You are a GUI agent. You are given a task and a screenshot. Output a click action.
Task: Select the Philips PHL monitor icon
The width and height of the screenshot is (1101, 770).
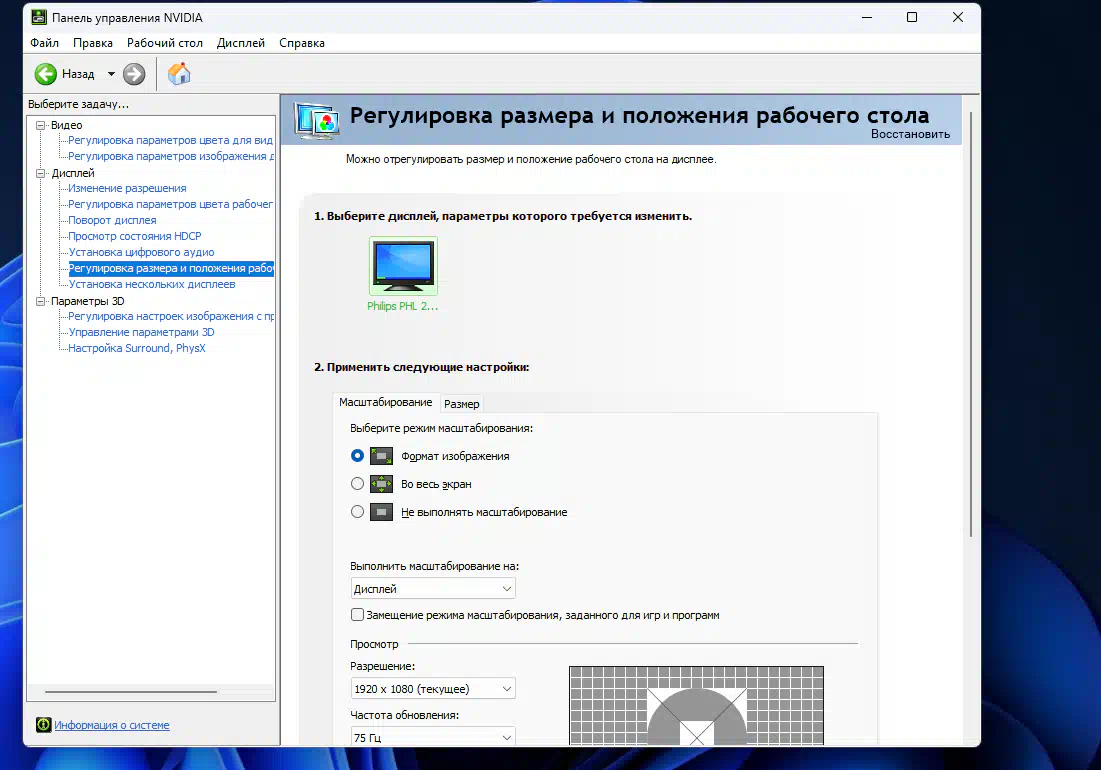tap(403, 266)
